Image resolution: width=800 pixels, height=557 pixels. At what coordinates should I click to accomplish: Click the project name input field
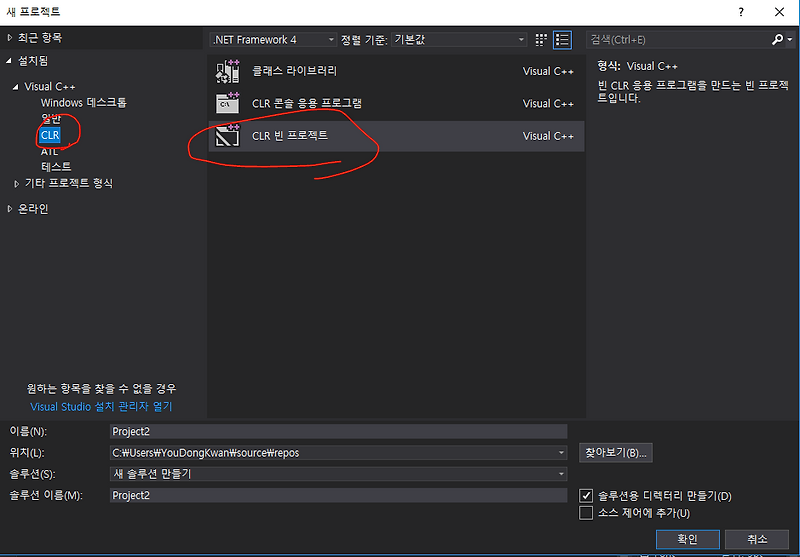click(338, 432)
